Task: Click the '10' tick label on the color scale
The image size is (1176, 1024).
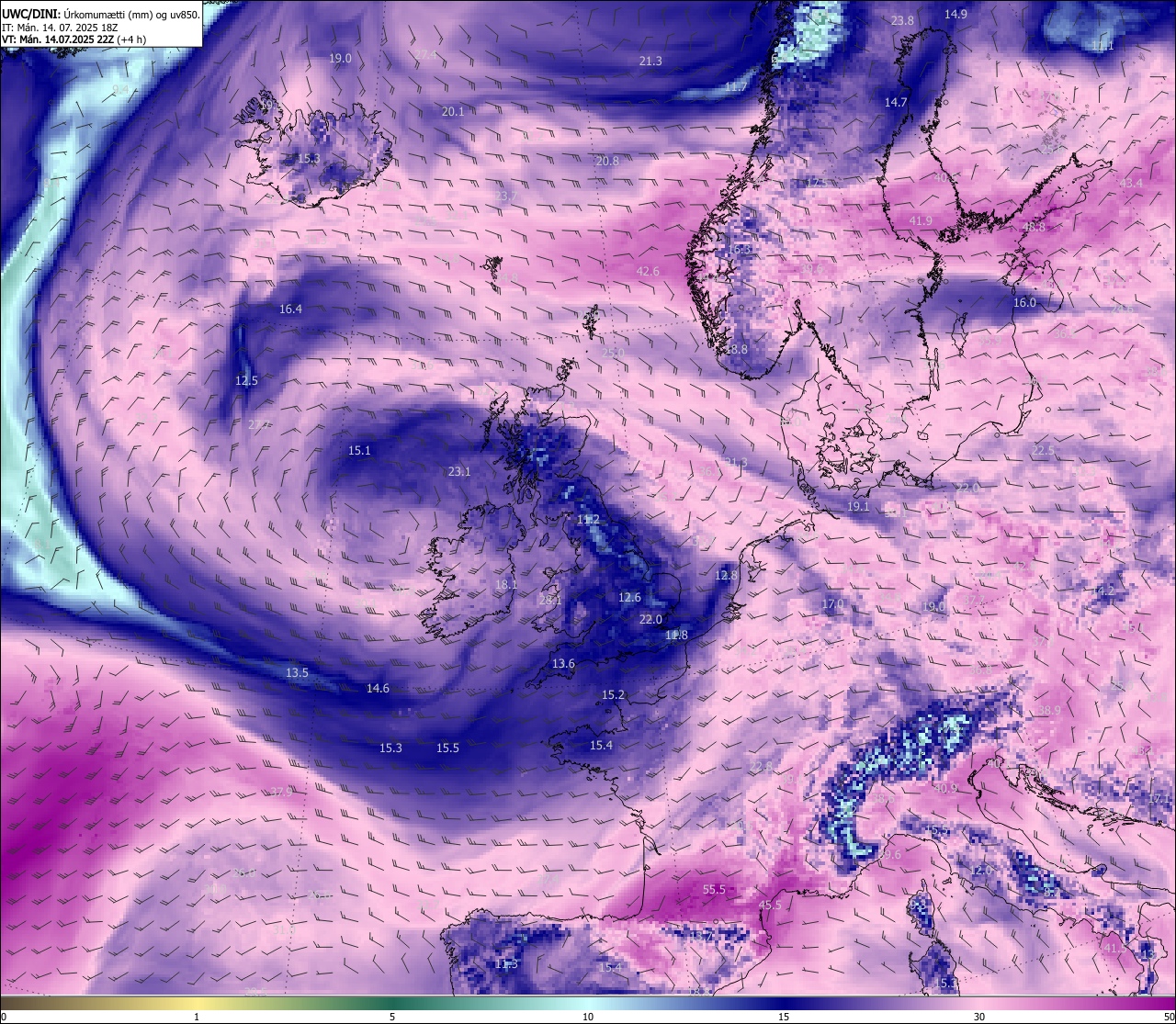Action: [x=588, y=1017]
